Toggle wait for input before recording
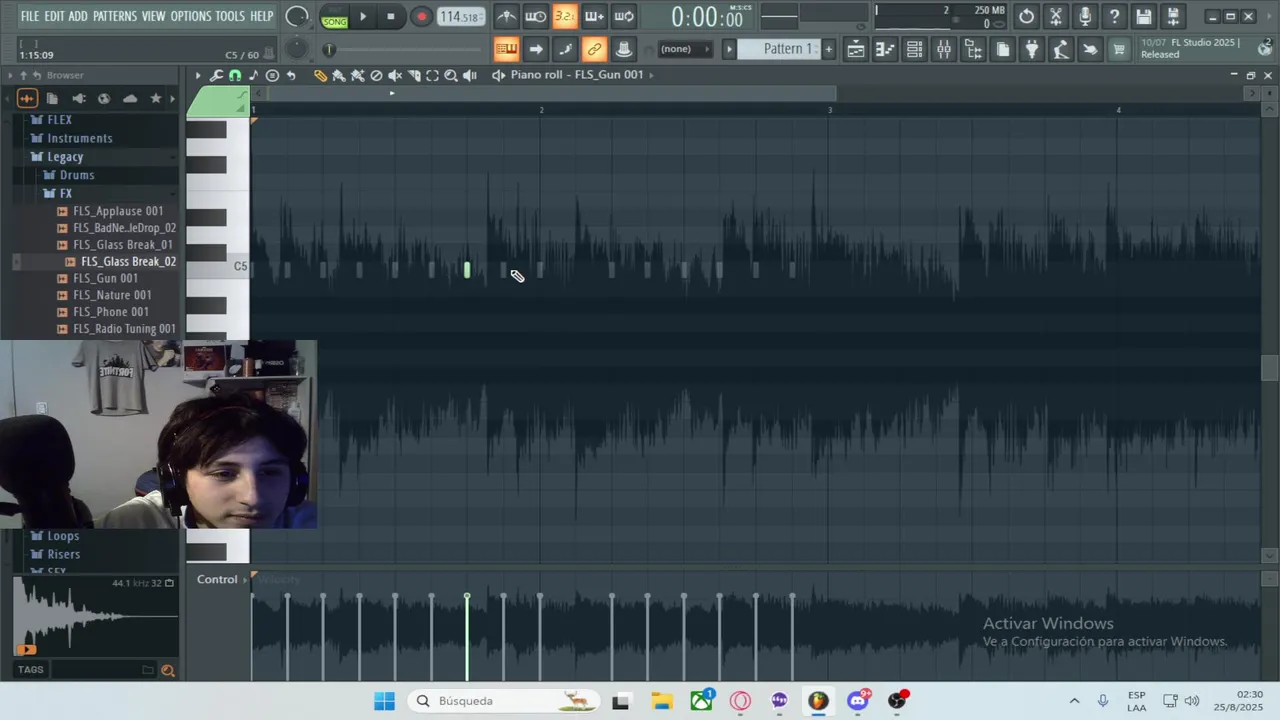1280x720 pixels. 536,16
